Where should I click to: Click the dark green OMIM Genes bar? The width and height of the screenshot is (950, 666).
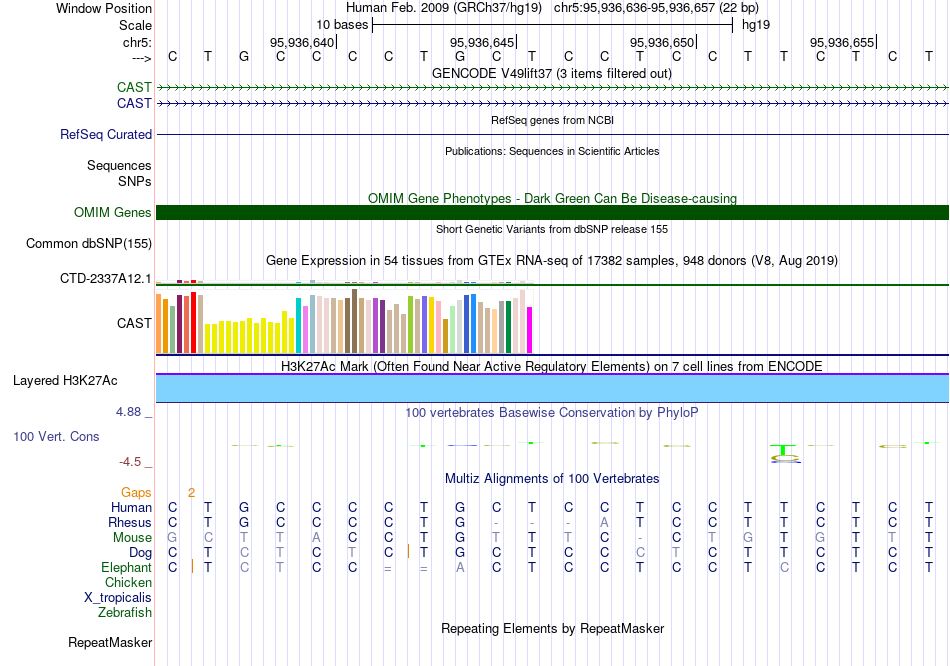point(552,212)
